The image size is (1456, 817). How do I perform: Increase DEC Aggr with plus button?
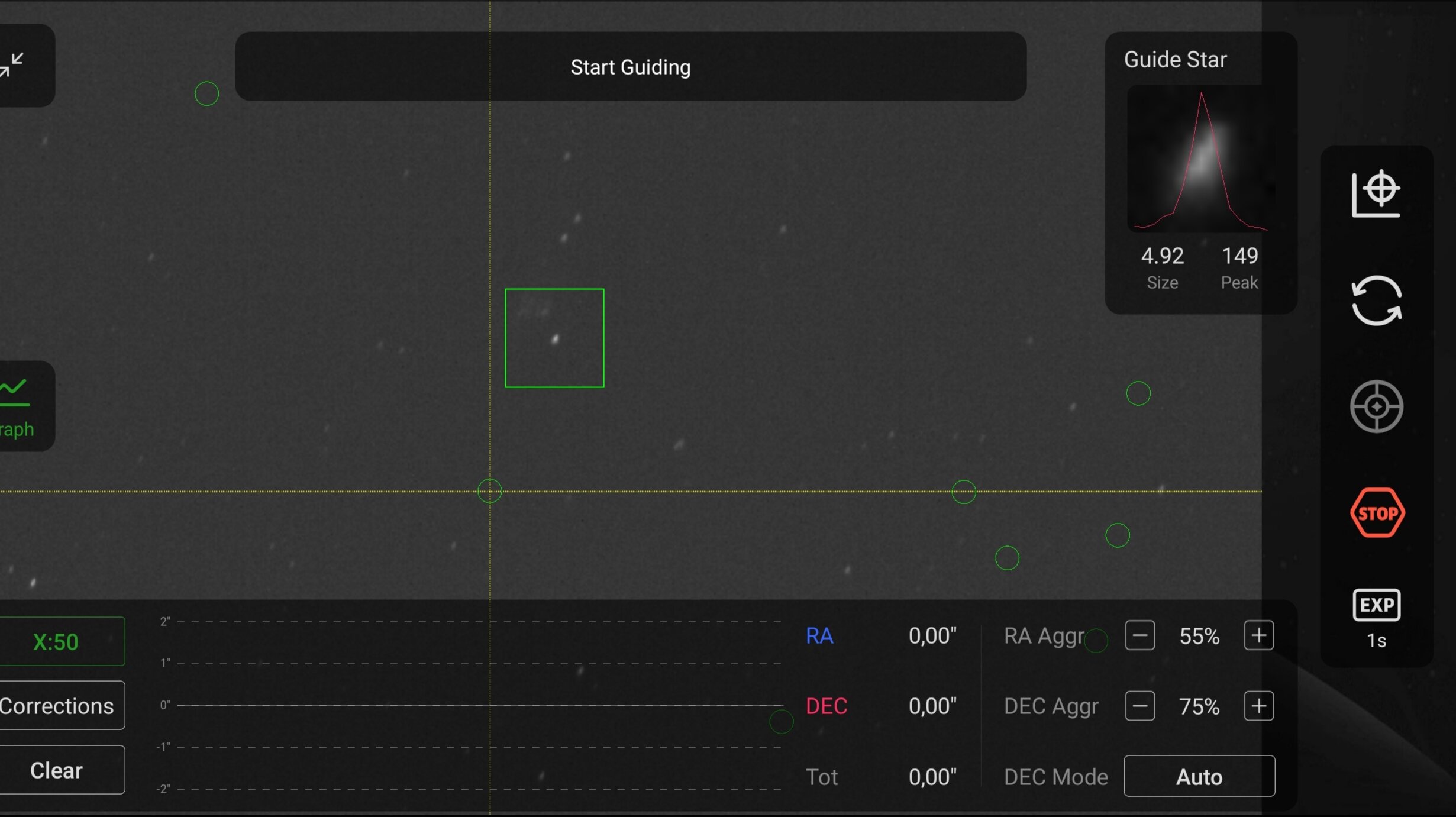[1258, 706]
